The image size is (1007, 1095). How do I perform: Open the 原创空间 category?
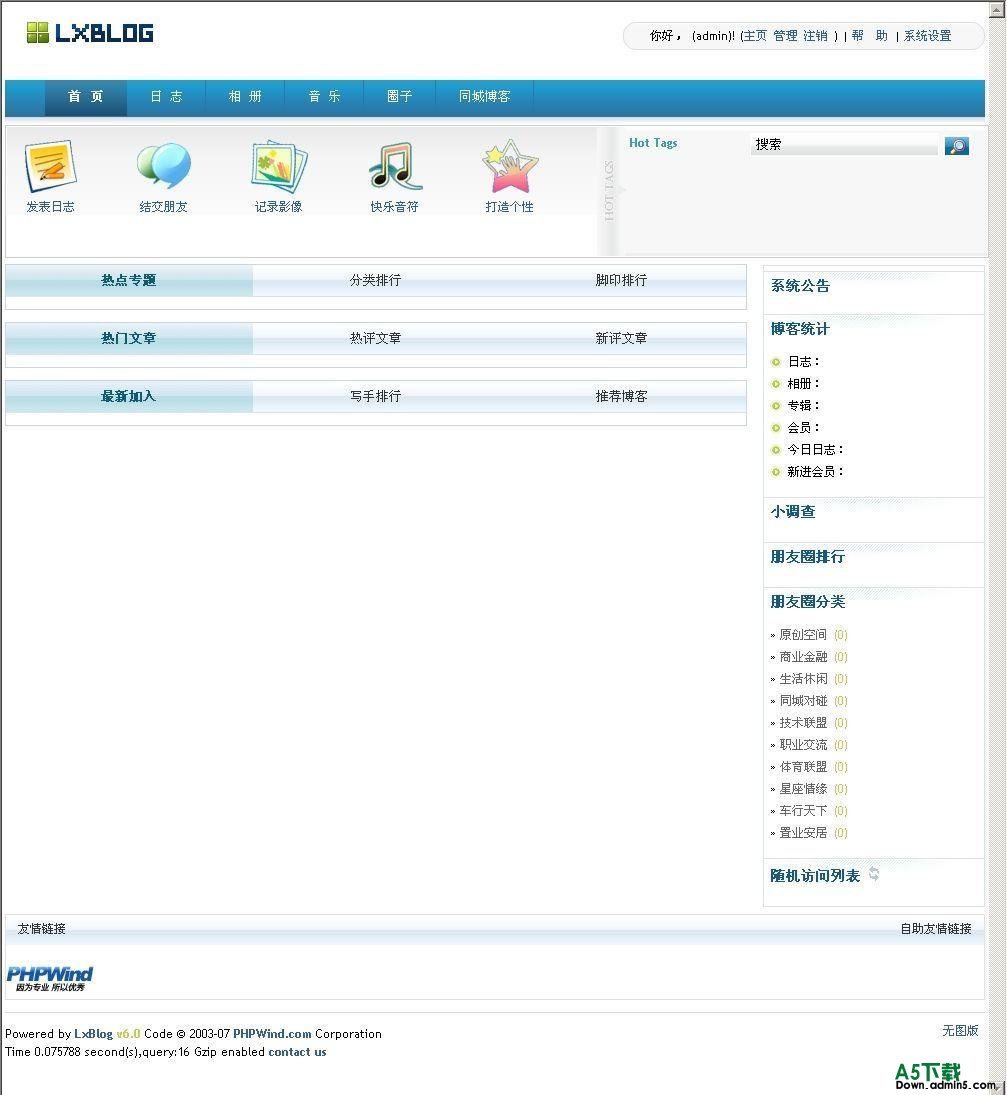coord(803,635)
